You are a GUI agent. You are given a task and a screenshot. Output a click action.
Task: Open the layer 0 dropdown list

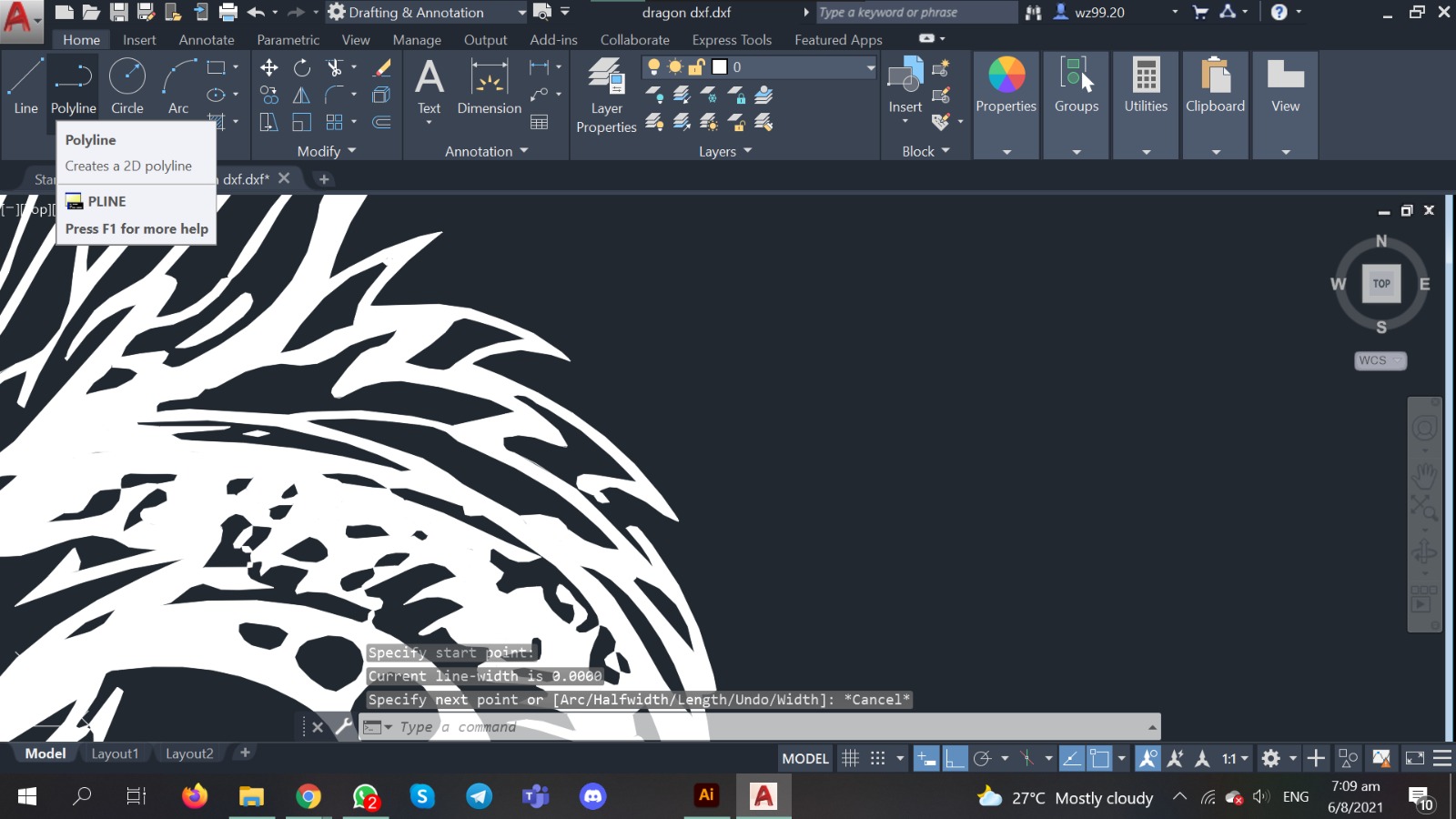coord(870,67)
